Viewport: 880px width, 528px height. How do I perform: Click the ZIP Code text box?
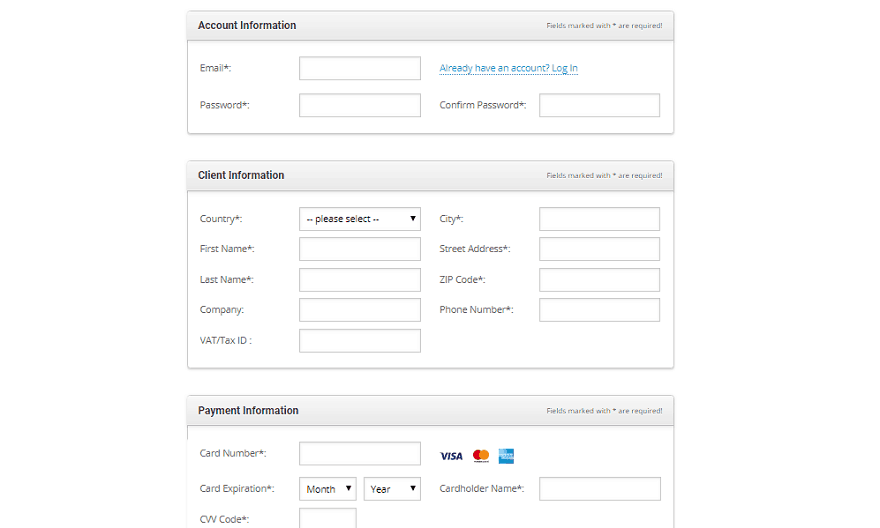click(599, 280)
